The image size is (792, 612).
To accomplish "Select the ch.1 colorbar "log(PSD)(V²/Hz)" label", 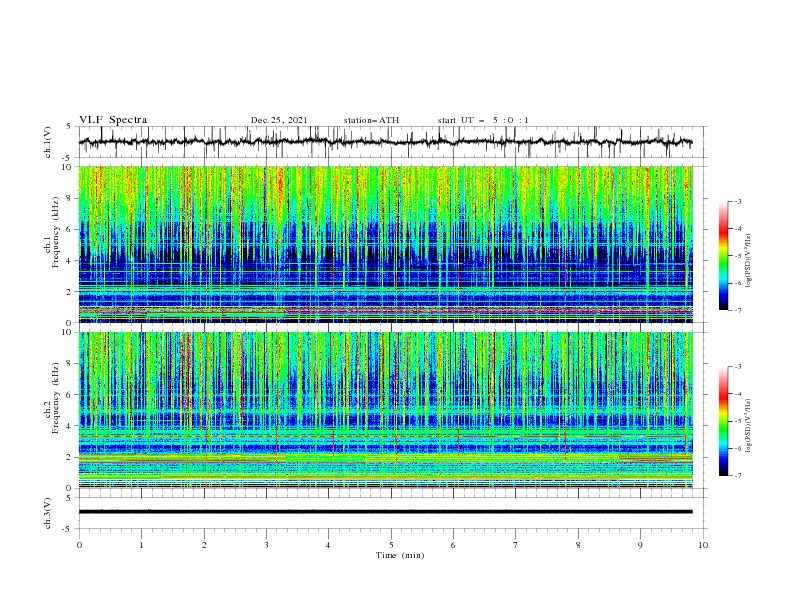I will click(x=748, y=260).
